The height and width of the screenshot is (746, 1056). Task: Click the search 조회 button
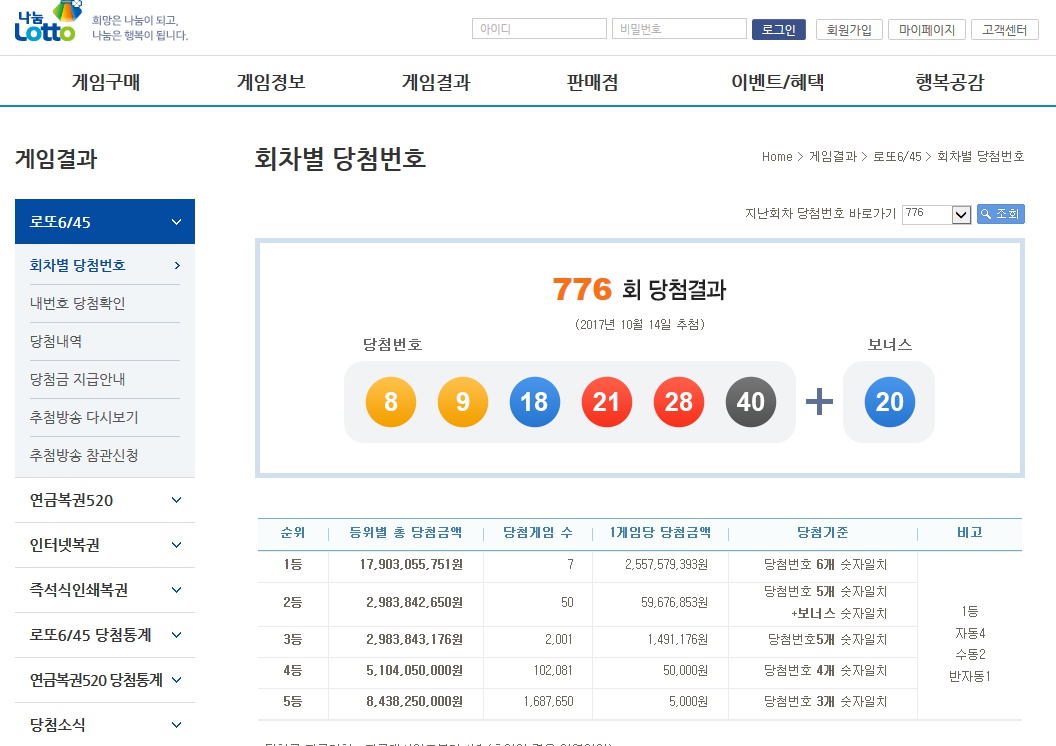point(1000,214)
